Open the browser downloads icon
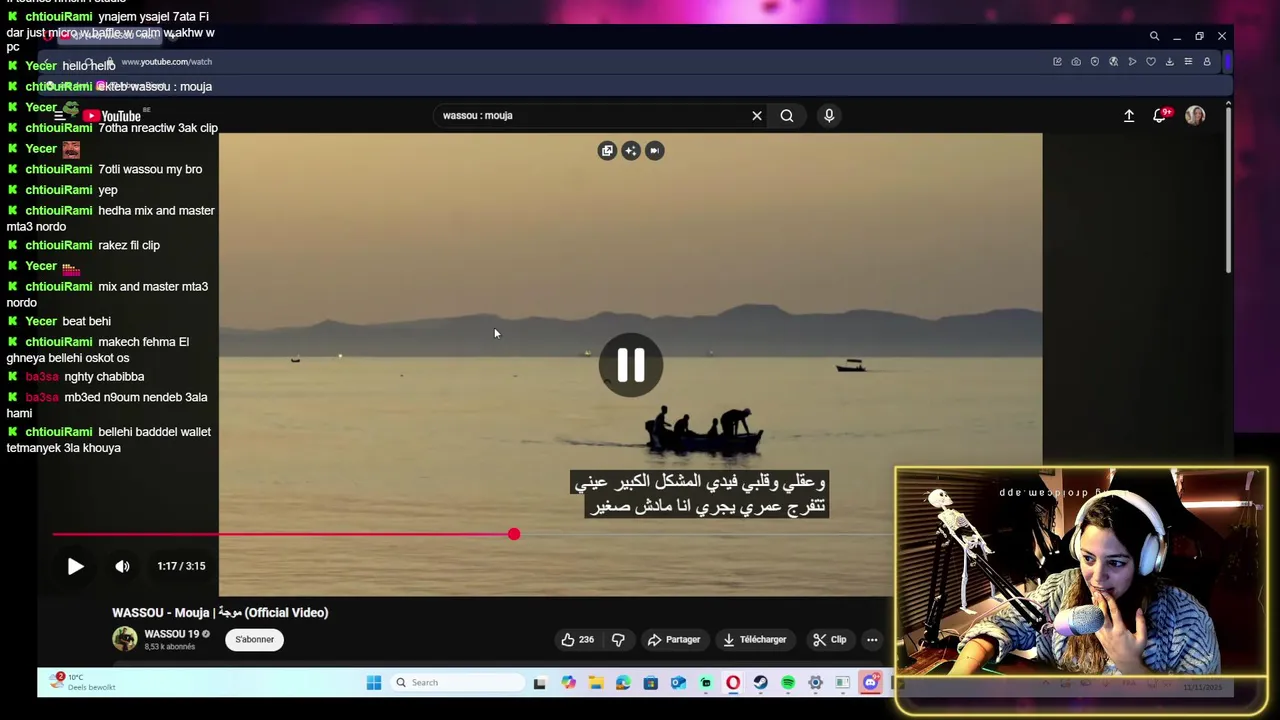 pos(1169,62)
